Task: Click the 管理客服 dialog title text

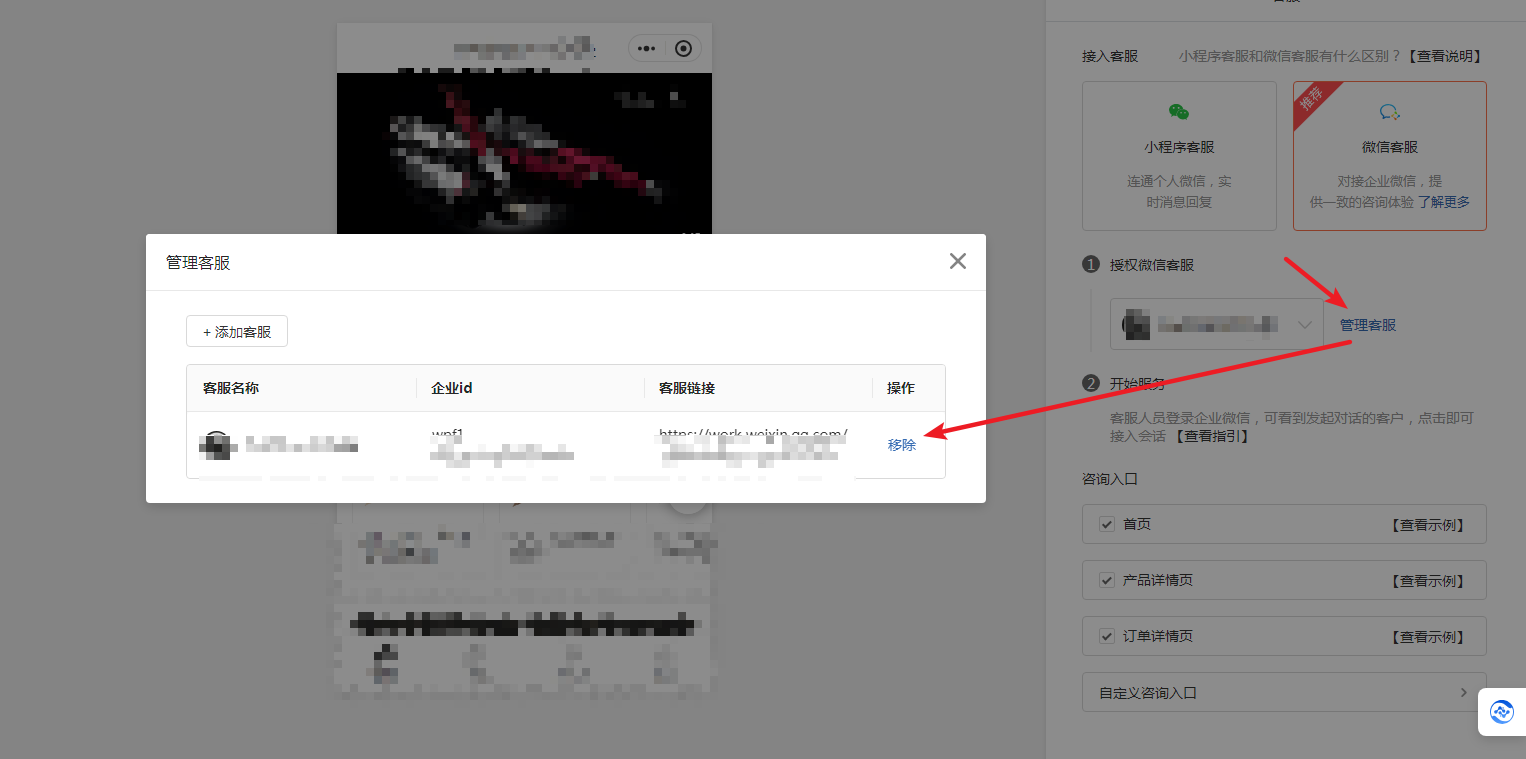Action: [198, 262]
